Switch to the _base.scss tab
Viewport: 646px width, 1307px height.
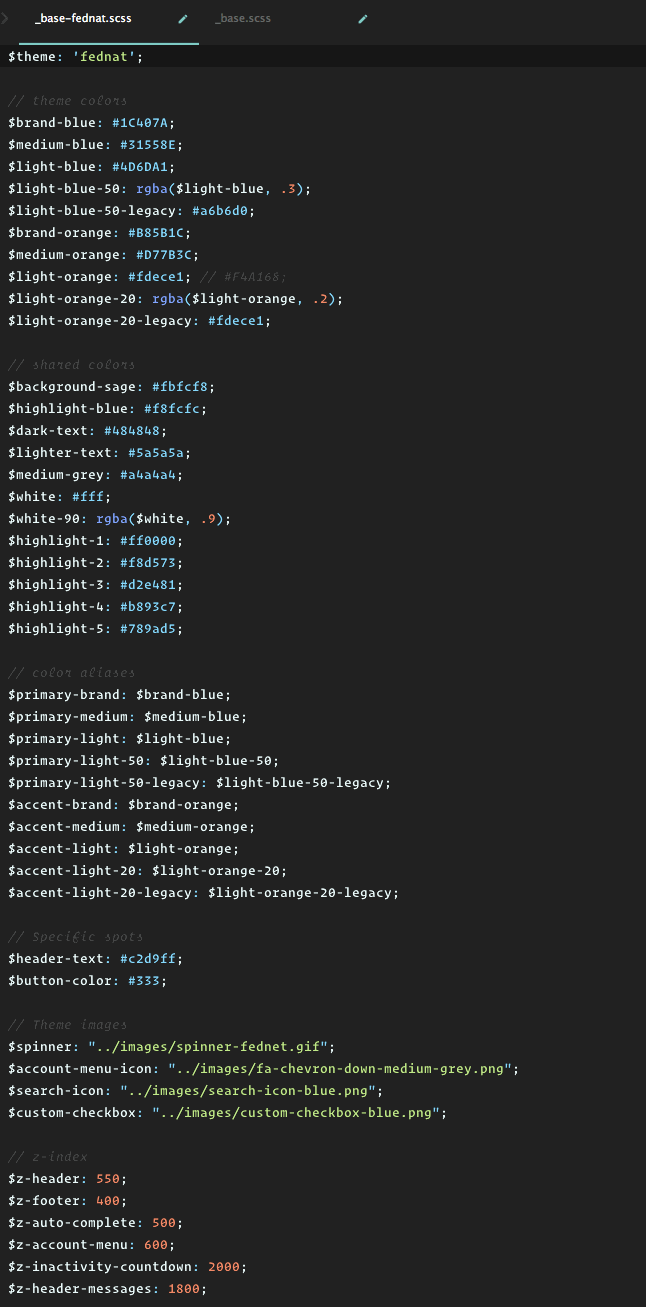pyautogui.click(x=242, y=18)
